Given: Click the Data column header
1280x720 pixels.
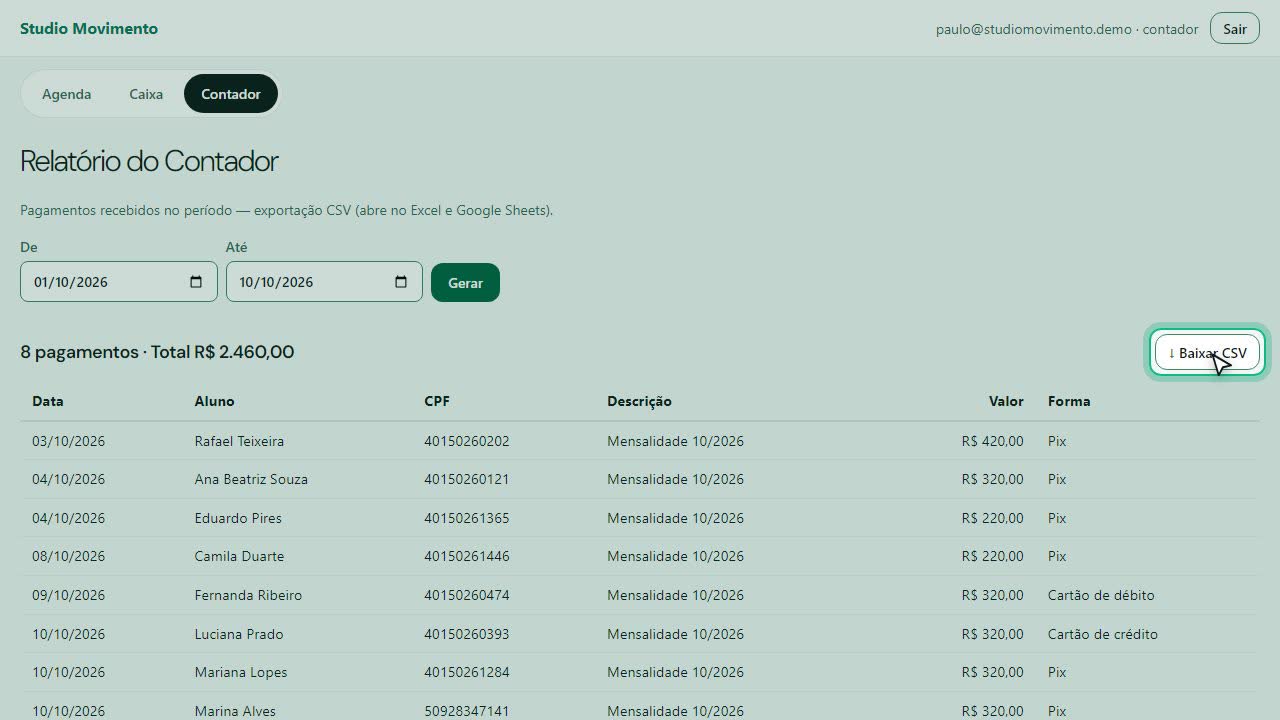Looking at the screenshot, I should pyautogui.click(x=48, y=401).
